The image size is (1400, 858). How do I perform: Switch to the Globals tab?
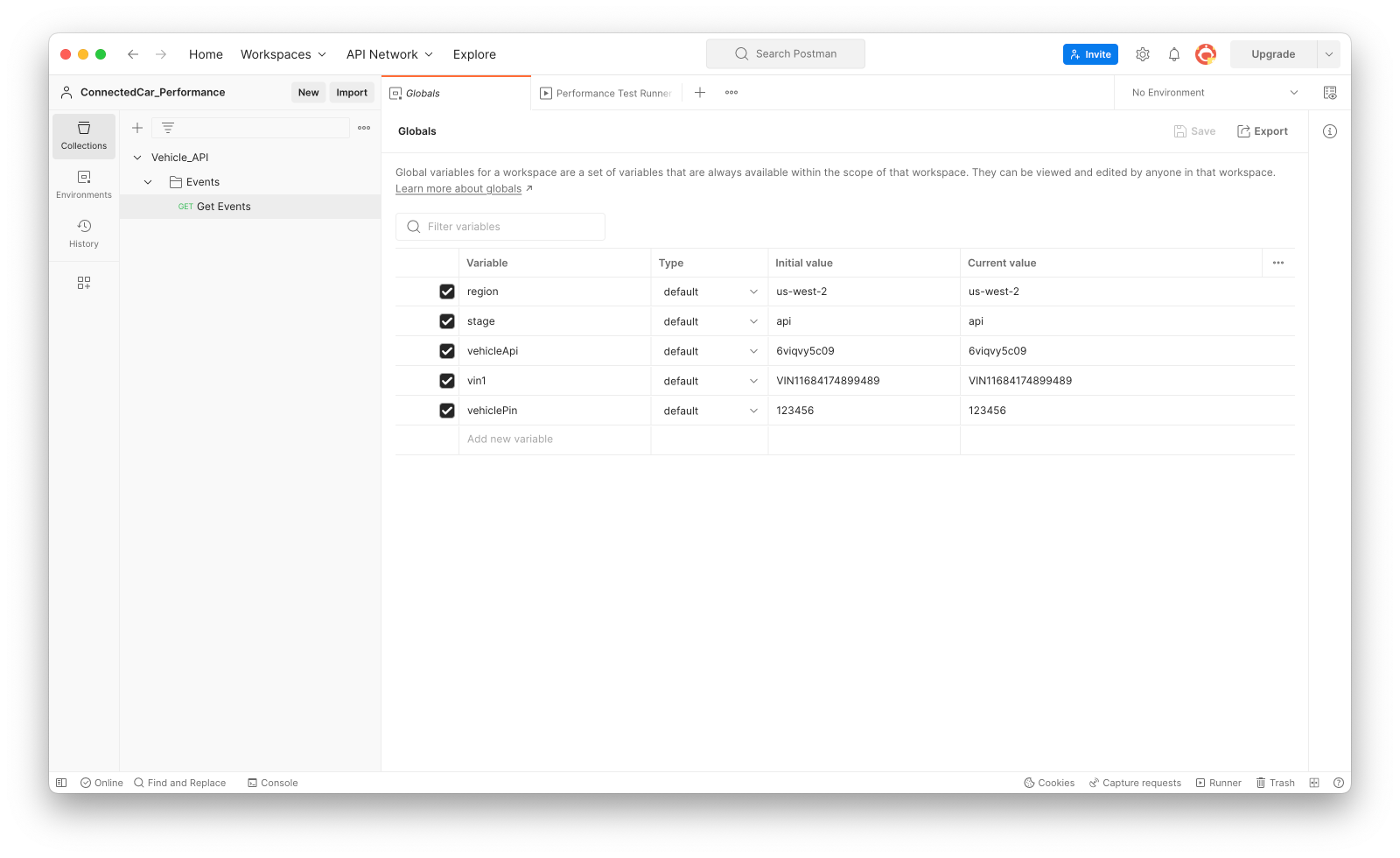[x=456, y=93]
